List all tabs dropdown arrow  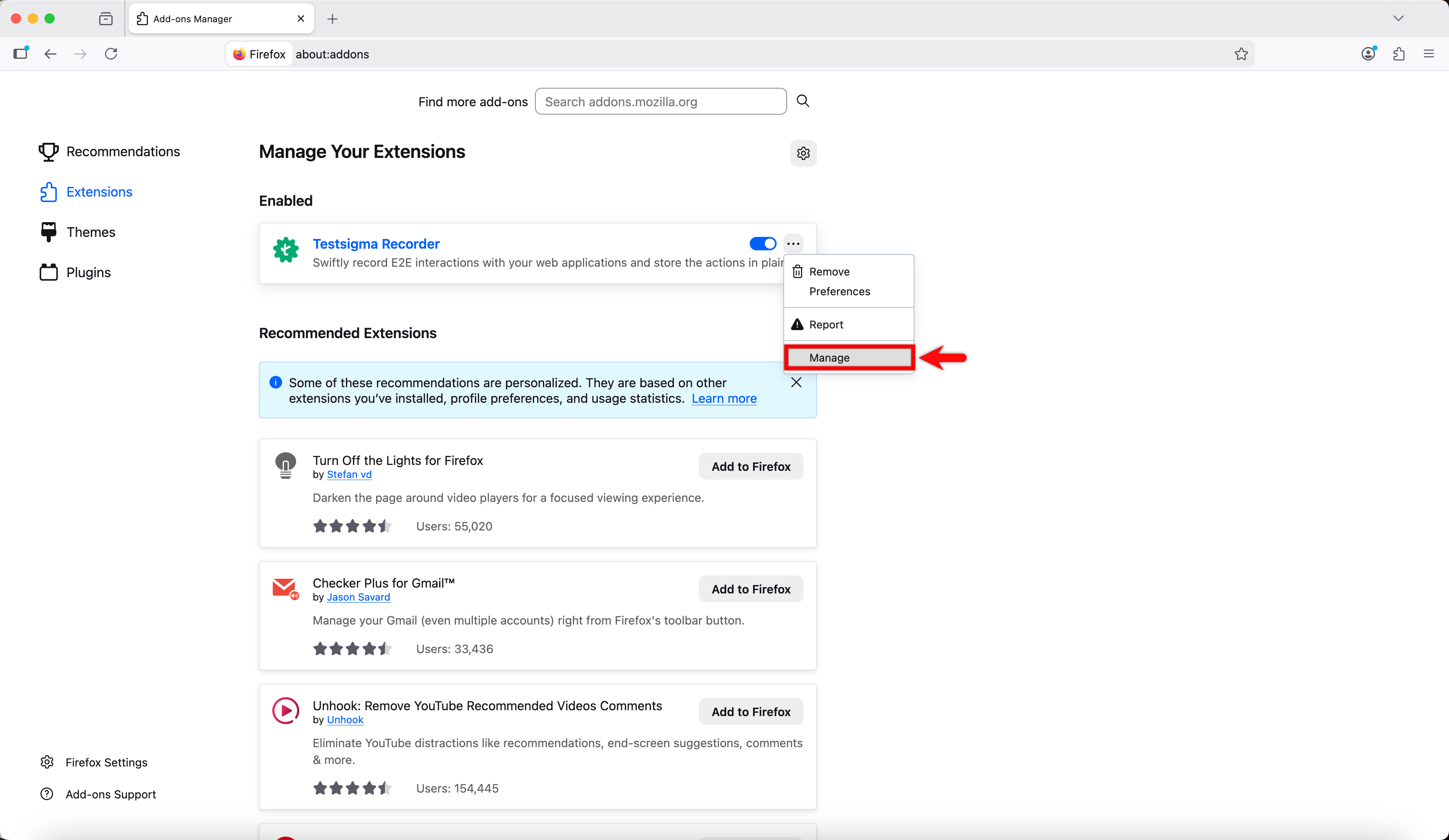click(x=1399, y=18)
